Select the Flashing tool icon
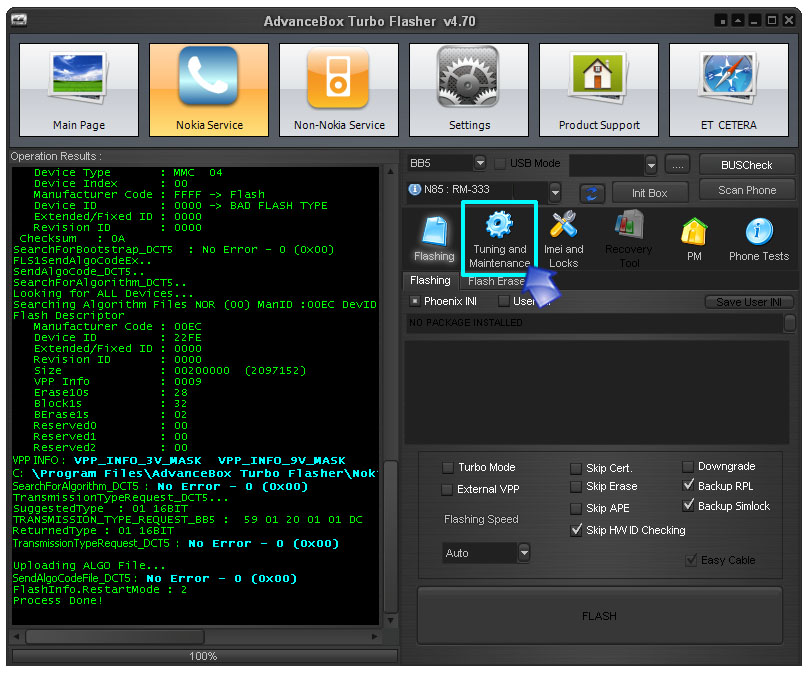Screen dimensions: 809x700 pos(434,239)
